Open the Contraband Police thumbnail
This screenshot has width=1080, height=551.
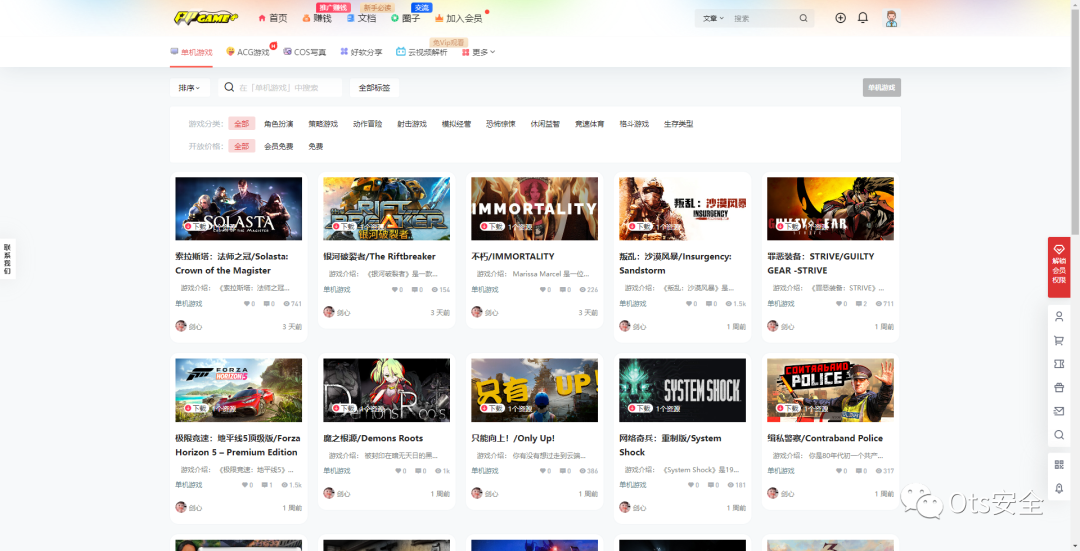pyautogui.click(x=831, y=390)
